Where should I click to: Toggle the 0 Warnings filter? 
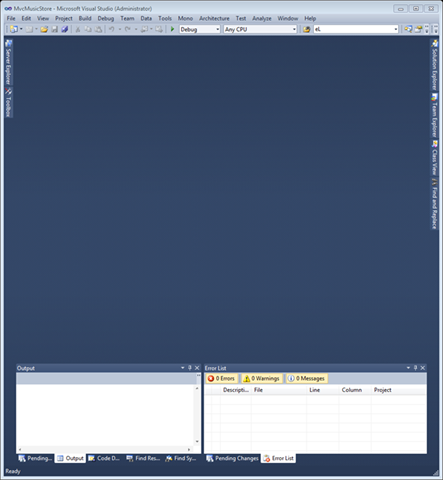(262, 378)
